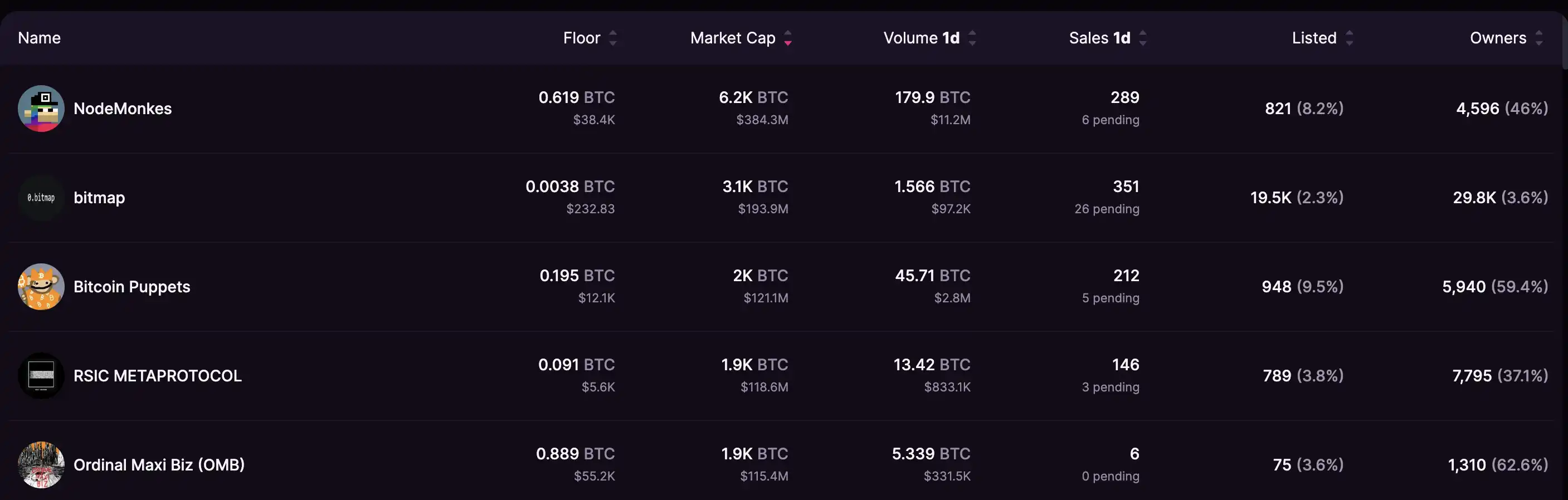Image resolution: width=1568 pixels, height=500 pixels.
Task: Open RSIC METAPROTOCOL collection name
Action: coord(157,376)
